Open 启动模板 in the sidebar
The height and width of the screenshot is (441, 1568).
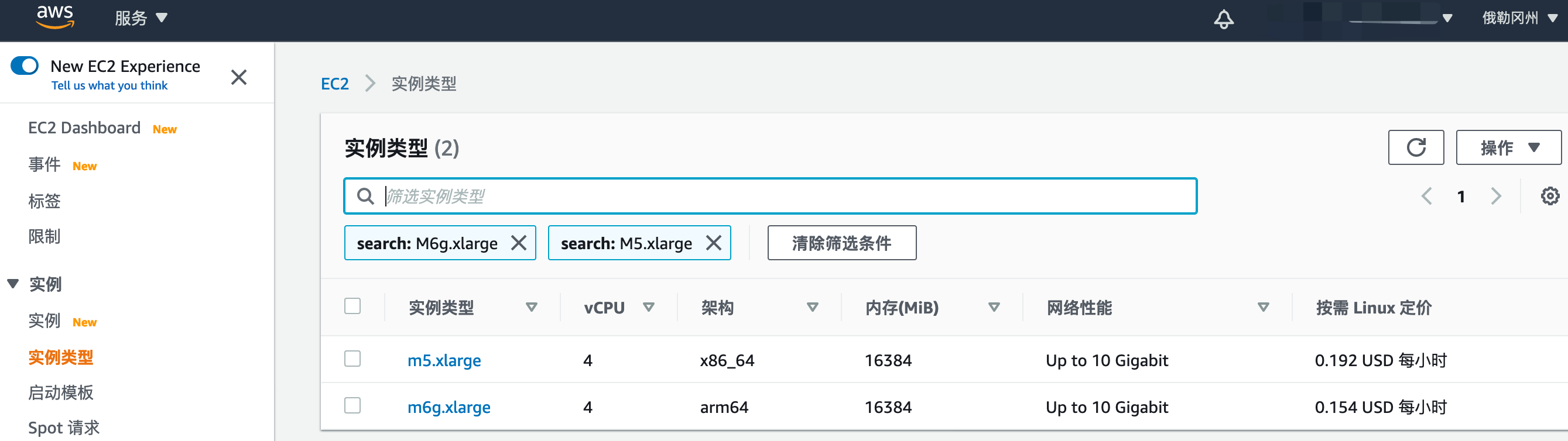pyautogui.click(x=61, y=392)
